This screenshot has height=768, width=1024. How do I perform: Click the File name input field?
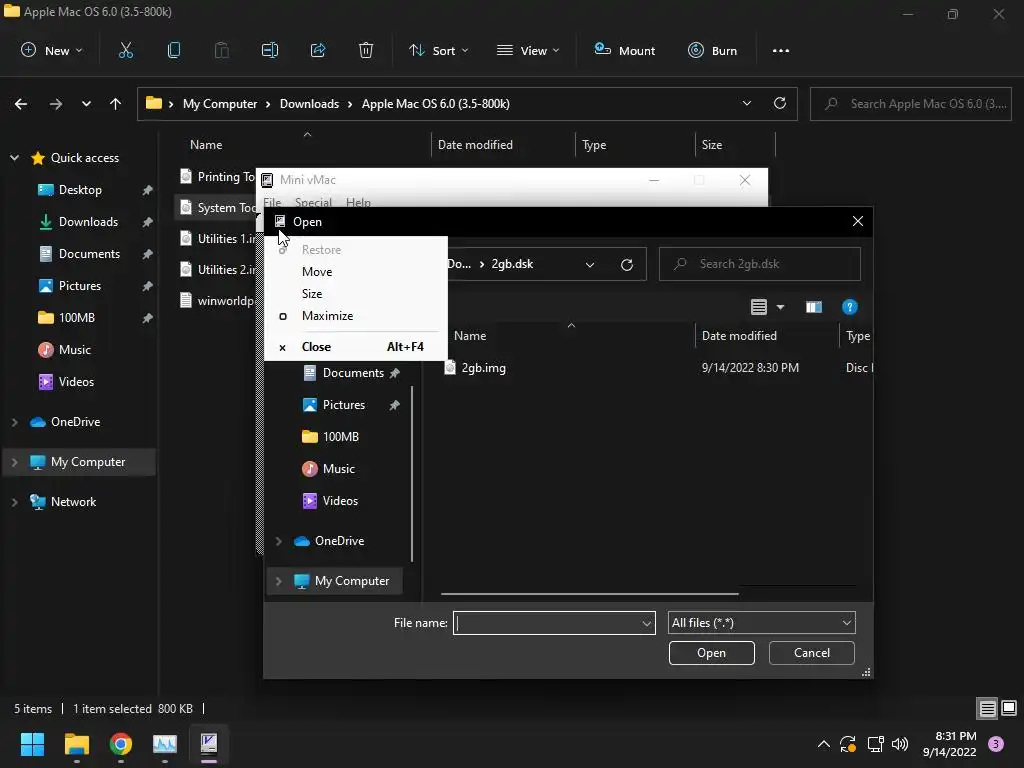coord(554,623)
